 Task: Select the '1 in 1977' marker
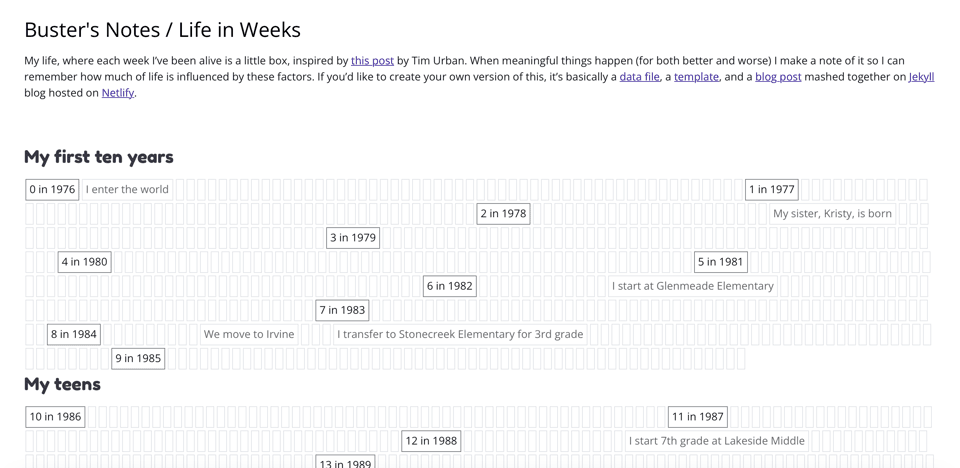[771, 189]
